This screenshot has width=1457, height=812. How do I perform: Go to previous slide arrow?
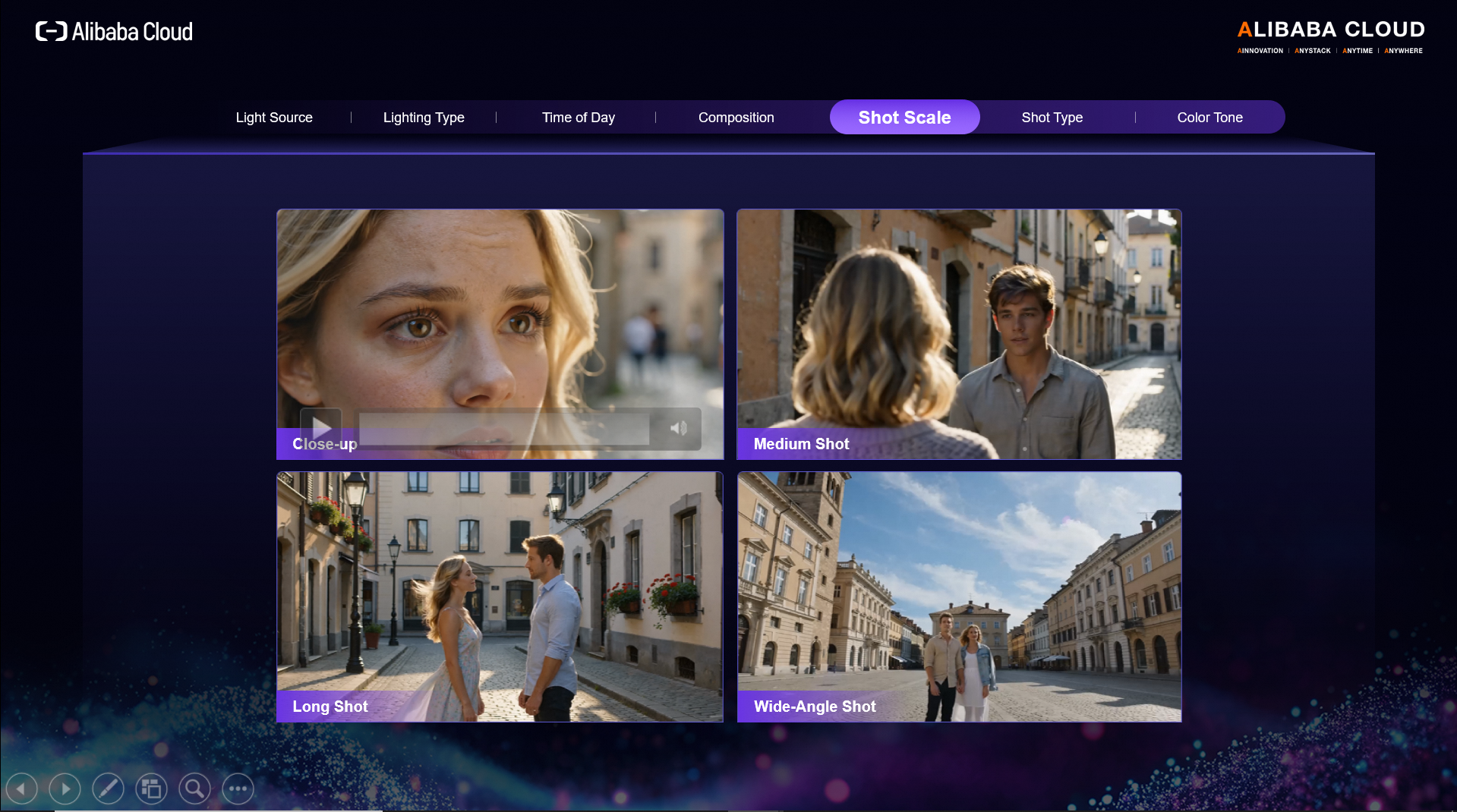(21, 789)
